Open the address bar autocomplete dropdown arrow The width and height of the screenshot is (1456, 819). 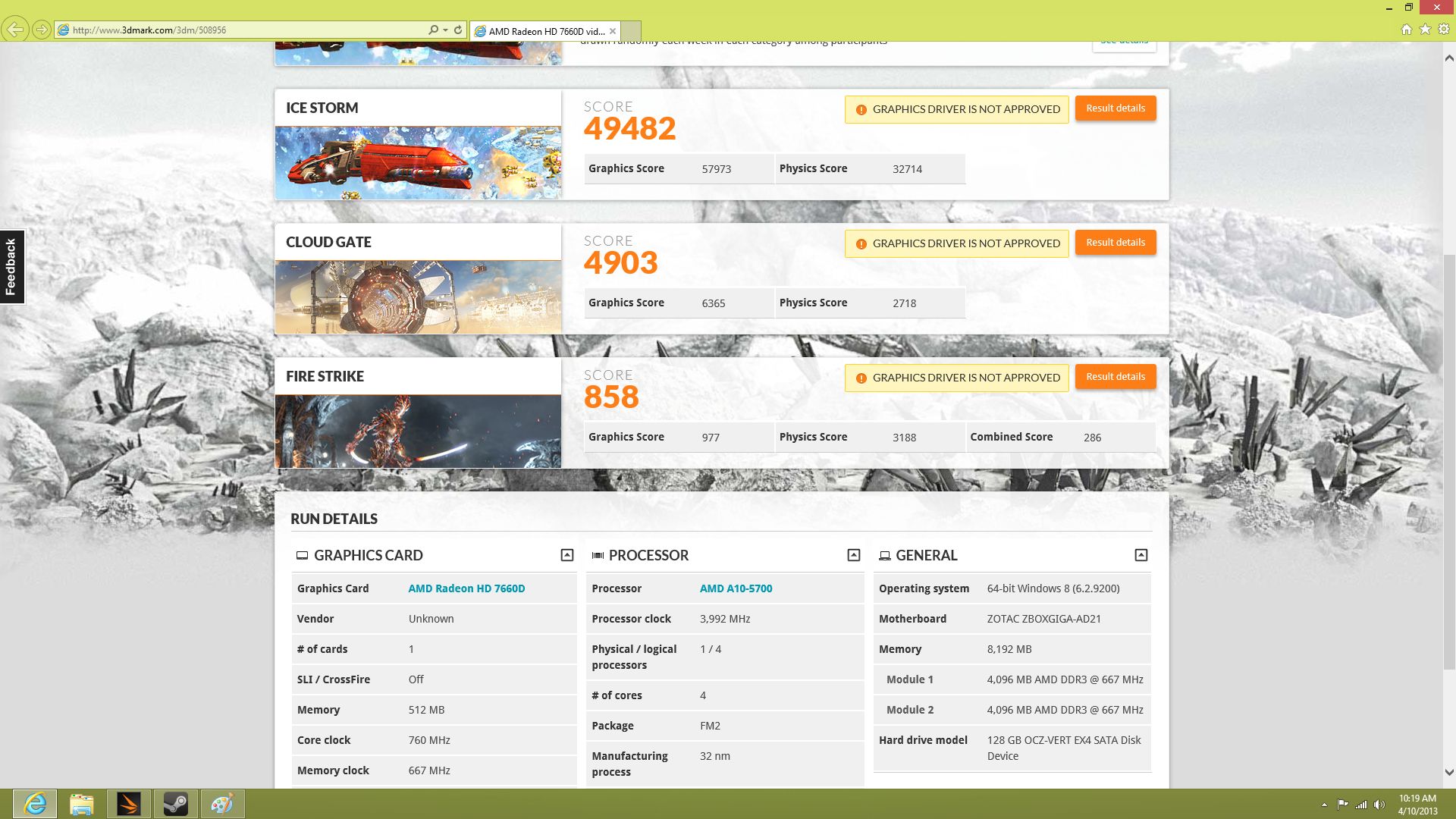(x=445, y=30)
